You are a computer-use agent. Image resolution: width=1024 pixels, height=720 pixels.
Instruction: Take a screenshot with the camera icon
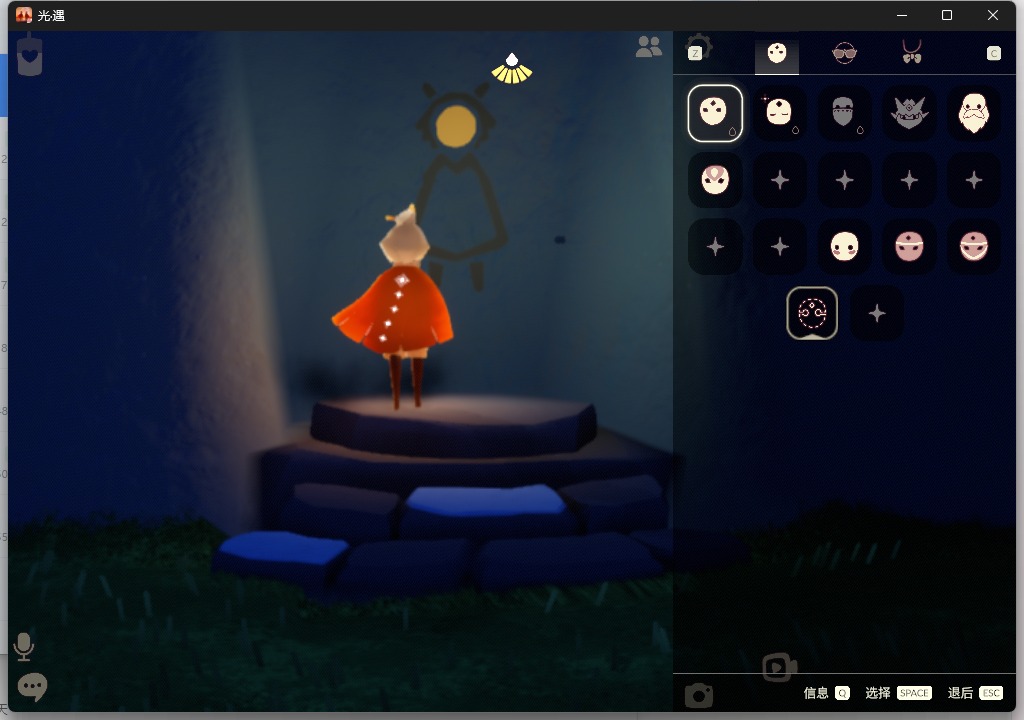699,695
